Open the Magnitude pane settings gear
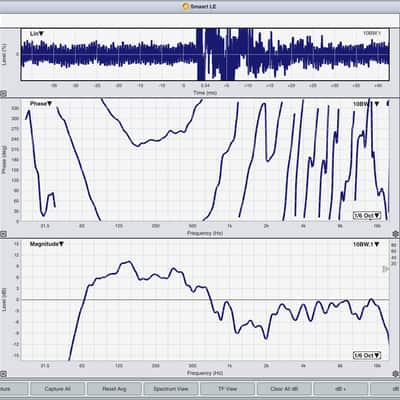 [396, 374]
